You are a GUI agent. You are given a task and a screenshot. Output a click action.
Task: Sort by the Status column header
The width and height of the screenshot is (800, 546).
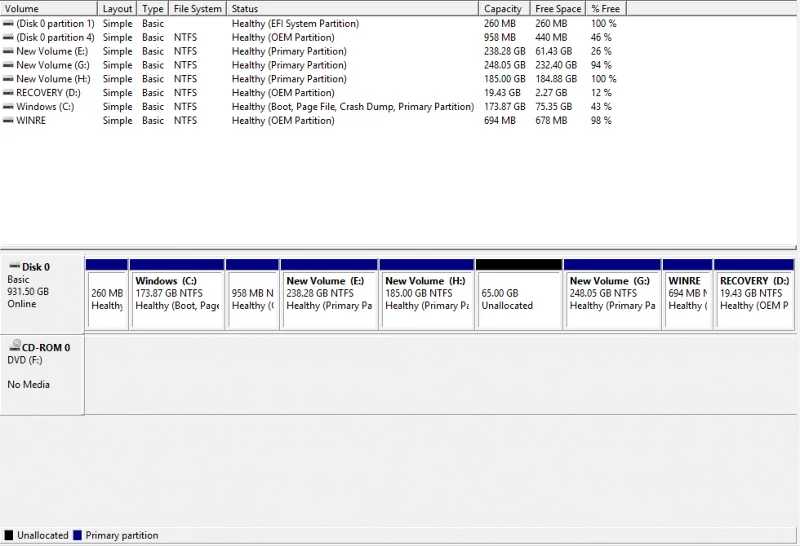tap(353, 8)
